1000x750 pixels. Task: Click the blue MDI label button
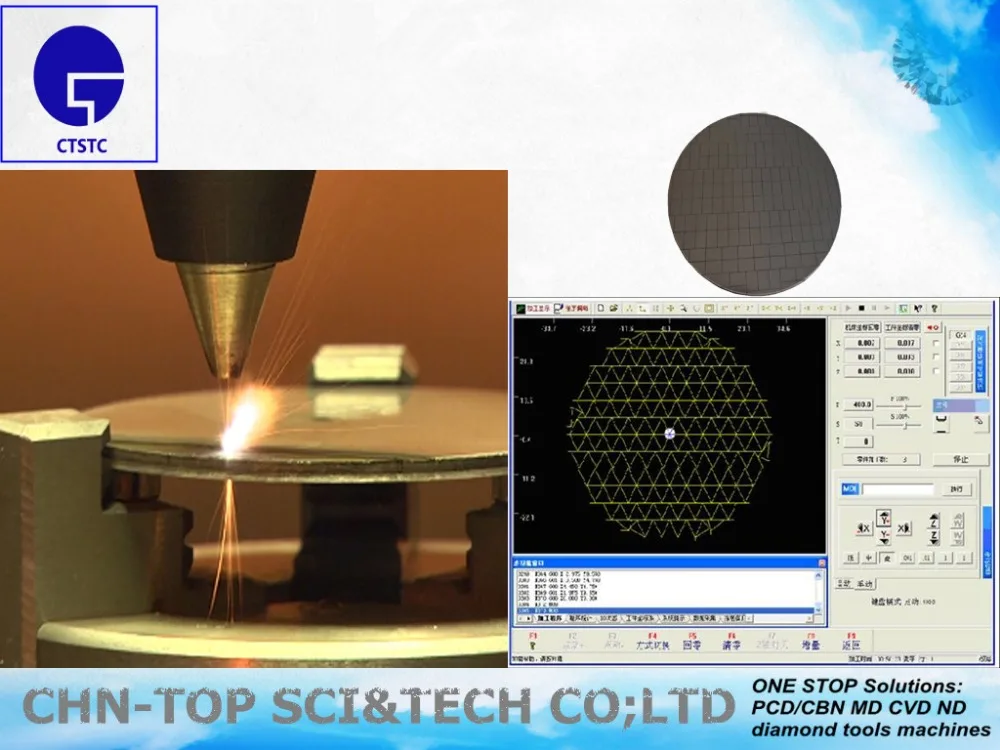[850, 489]
